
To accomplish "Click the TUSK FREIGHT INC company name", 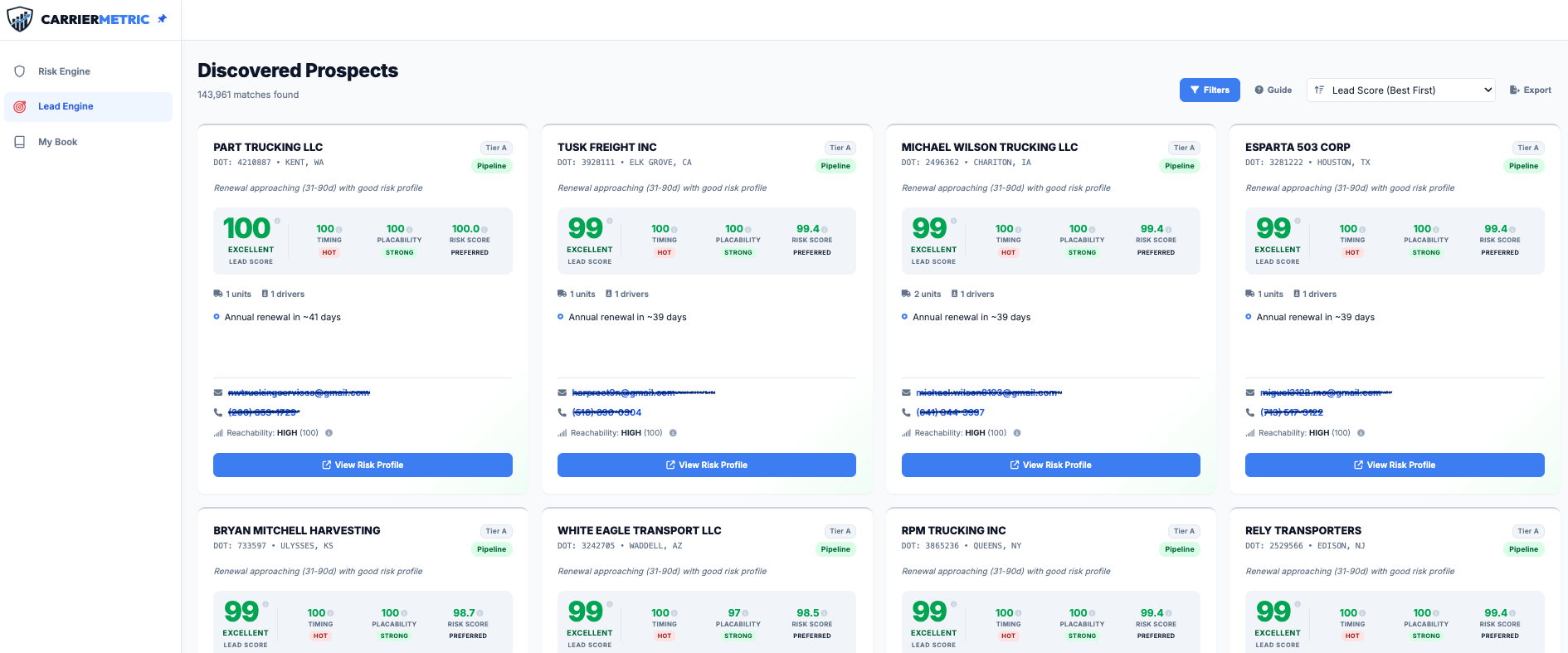I will (607, 147).
